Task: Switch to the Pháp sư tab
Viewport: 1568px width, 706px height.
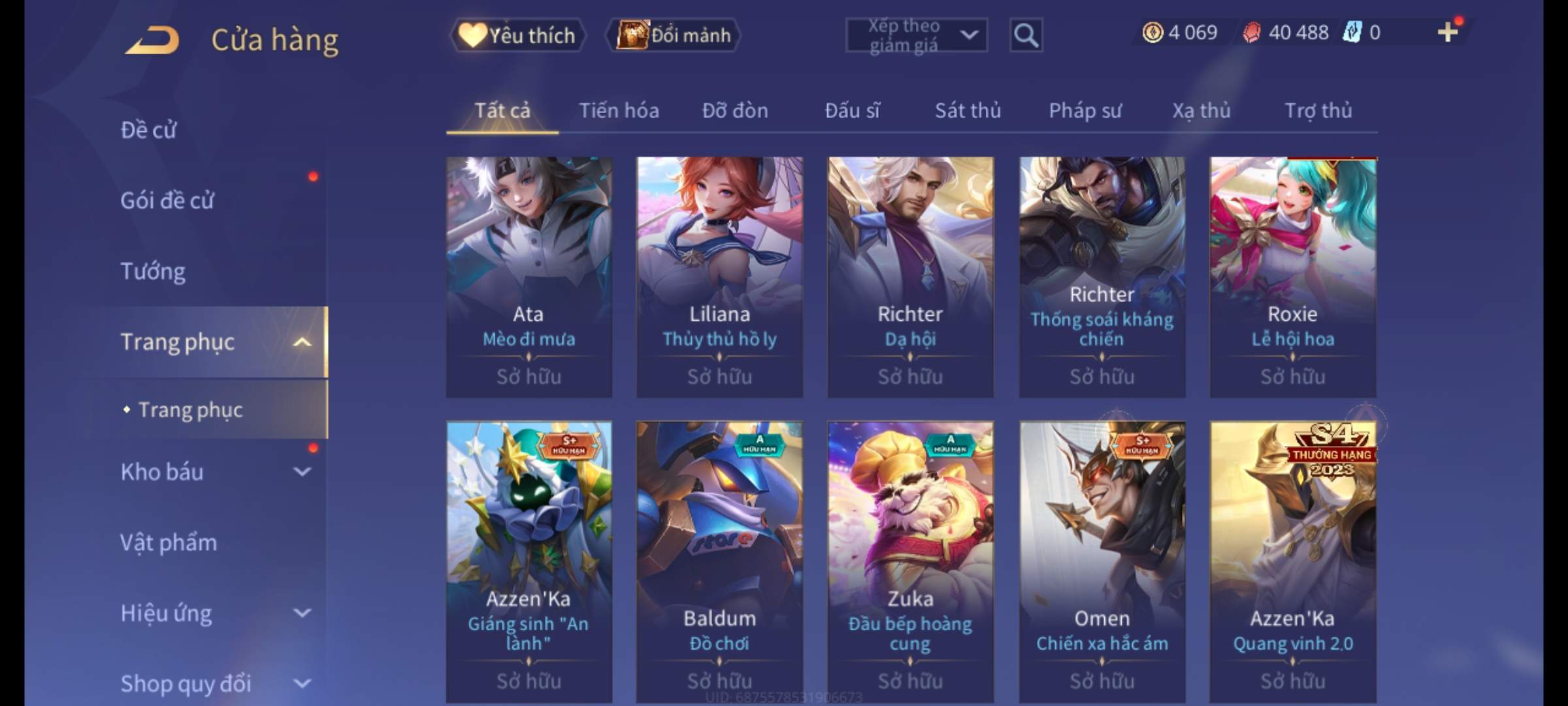Action: tap(1085, 110)
